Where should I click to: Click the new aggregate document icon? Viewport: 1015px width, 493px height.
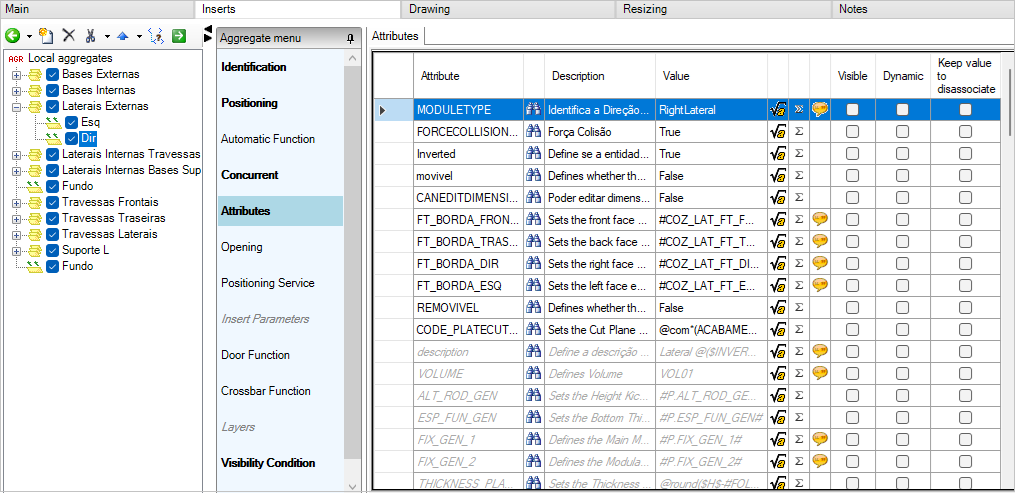coord(46,36)
